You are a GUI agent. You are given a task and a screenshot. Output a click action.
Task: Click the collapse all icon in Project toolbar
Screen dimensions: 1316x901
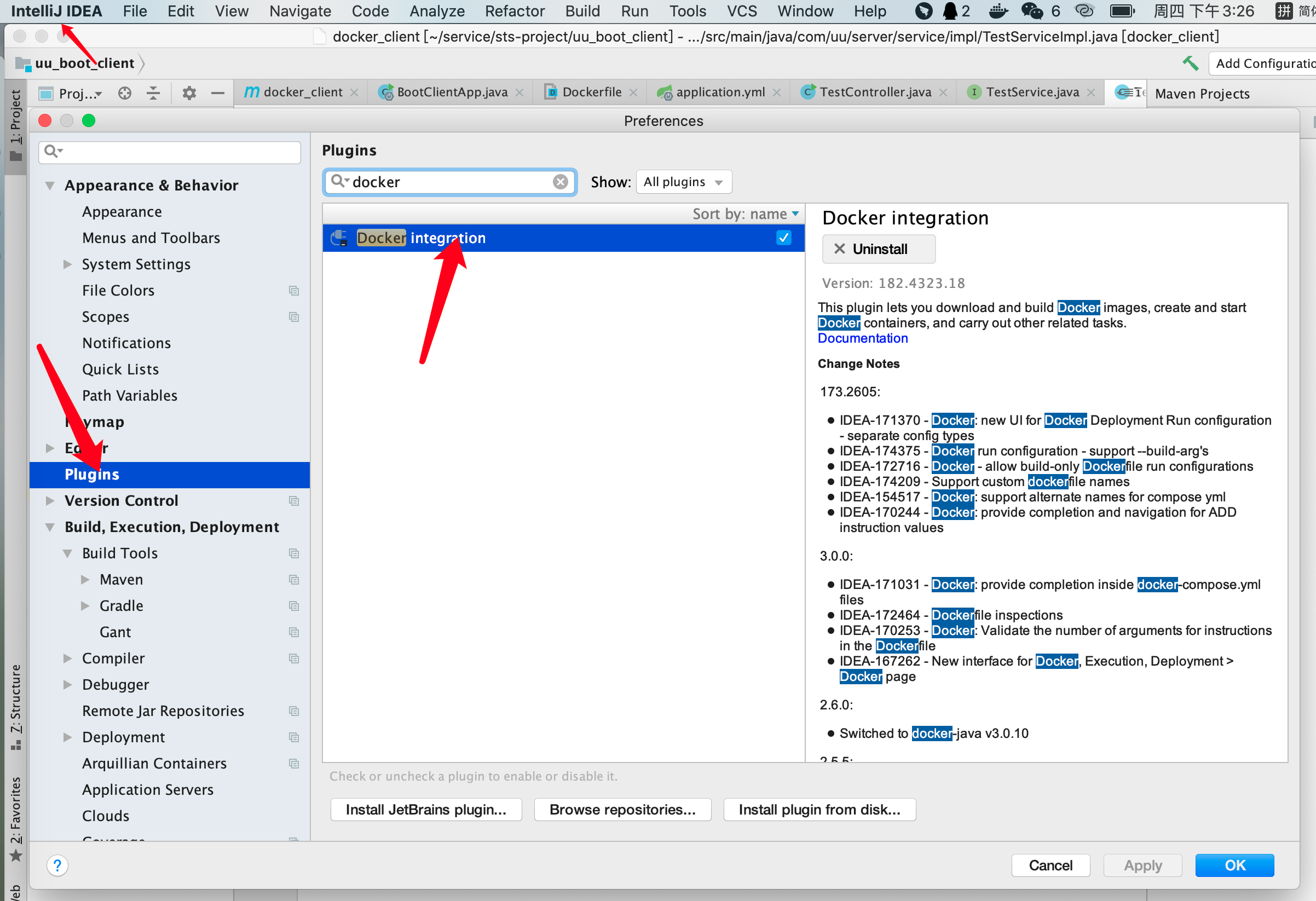(x=153, y=93)
